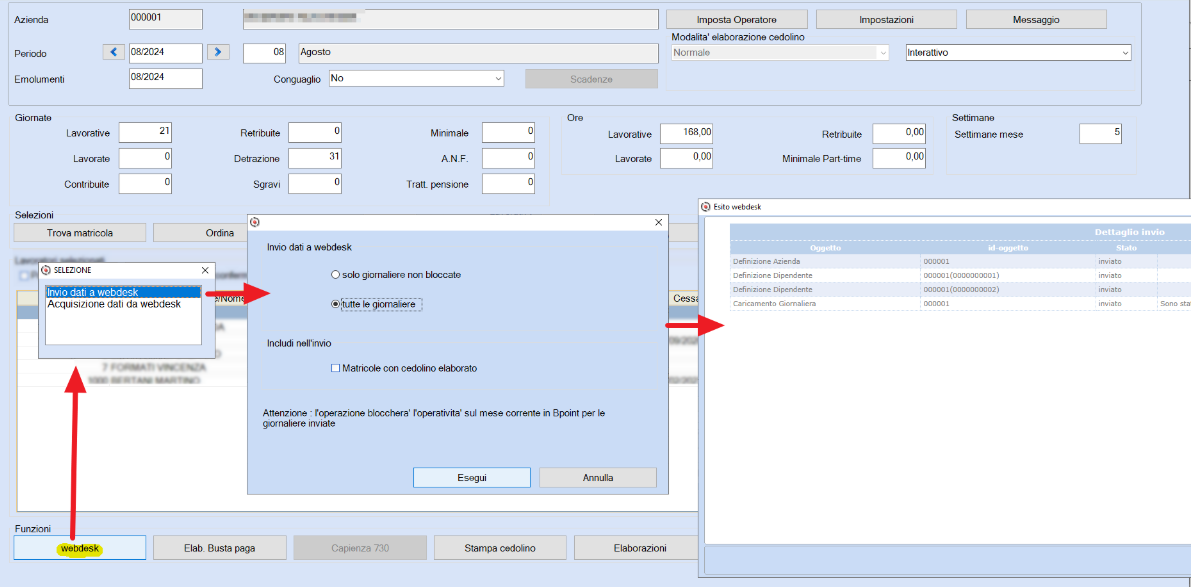The image size is (1191, 587).
Task: Click the Scadenze button
Action: [x=592, y=79]
